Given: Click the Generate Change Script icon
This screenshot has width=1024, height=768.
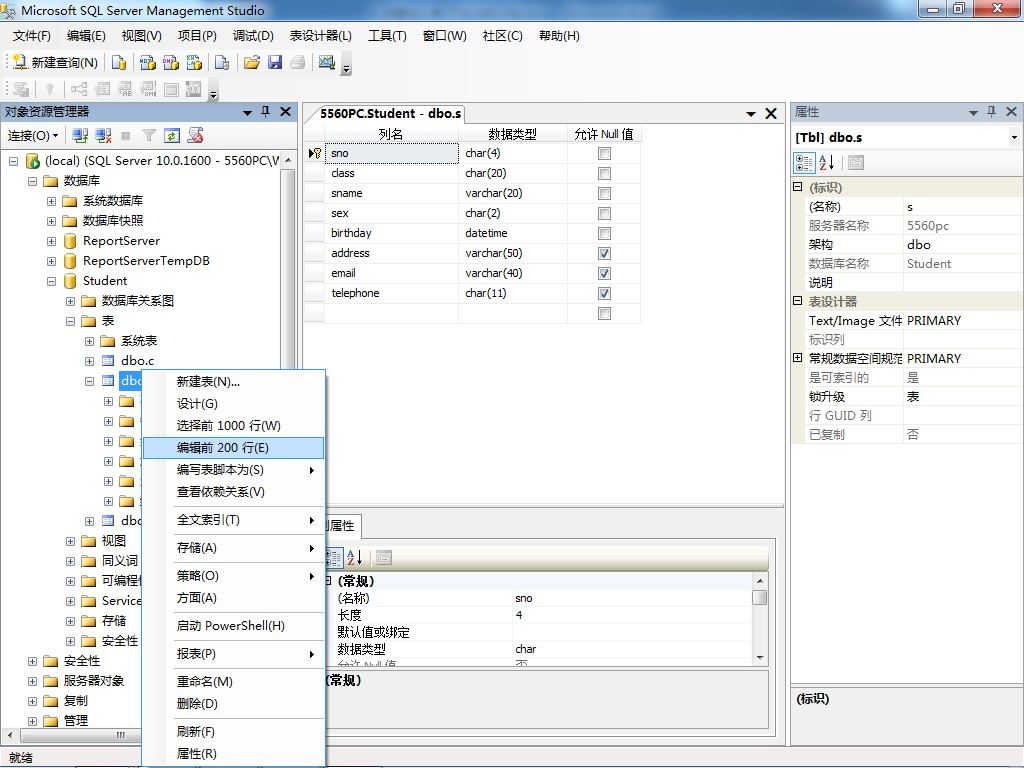Looking at the screenshot, I should click(21, 89).
